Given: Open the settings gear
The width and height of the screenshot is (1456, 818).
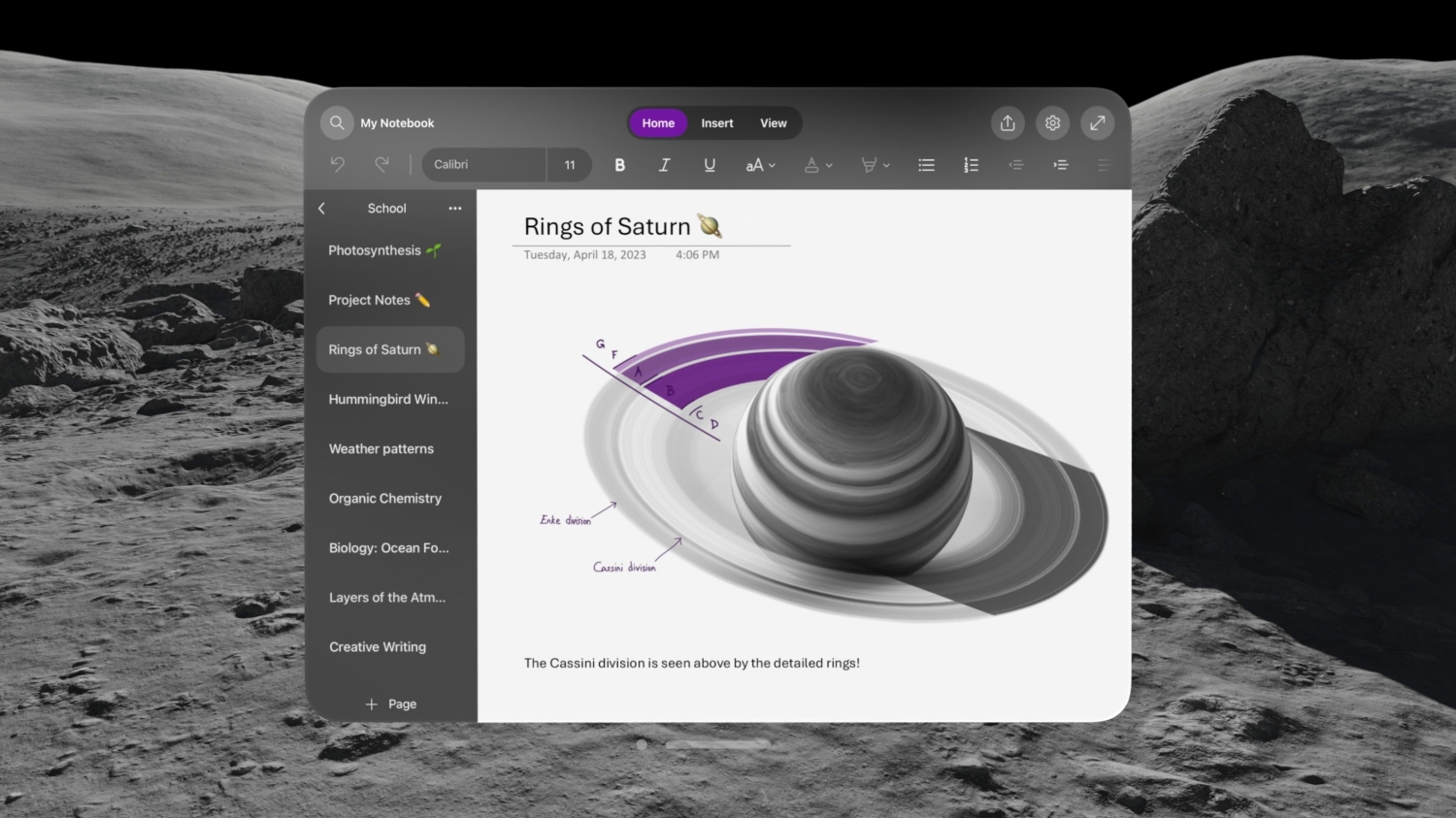Looking at the screenshot, I should tap(1052, 122).
